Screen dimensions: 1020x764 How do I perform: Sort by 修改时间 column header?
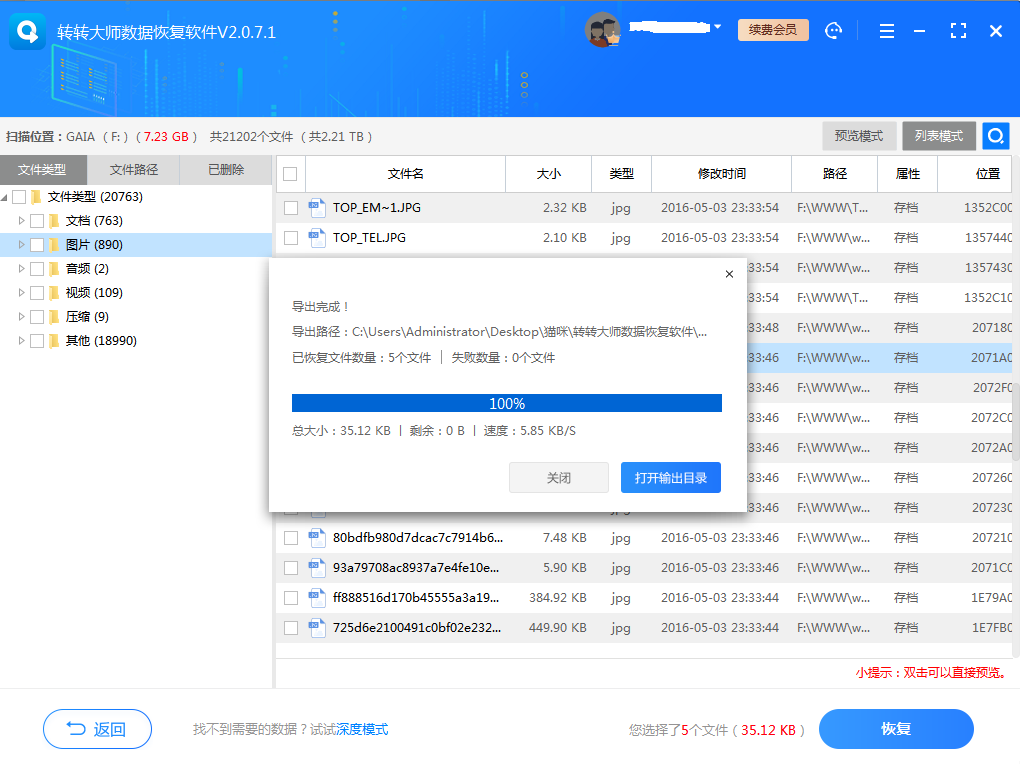pos(721,174)
